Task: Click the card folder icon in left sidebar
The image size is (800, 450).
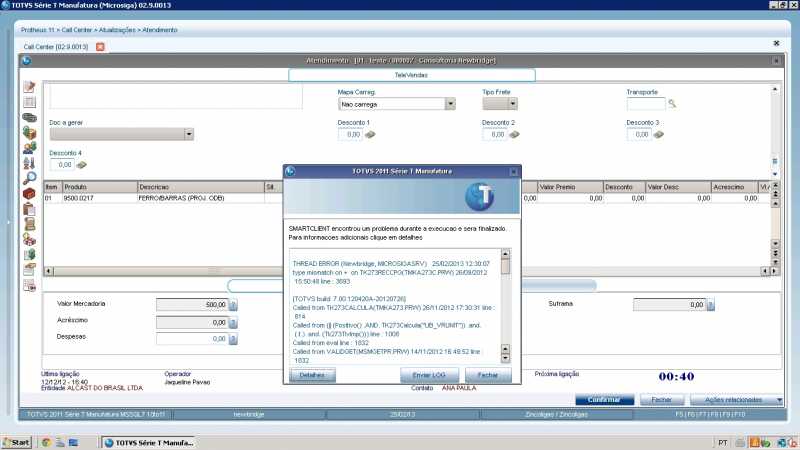Action: tap(30, 268)
